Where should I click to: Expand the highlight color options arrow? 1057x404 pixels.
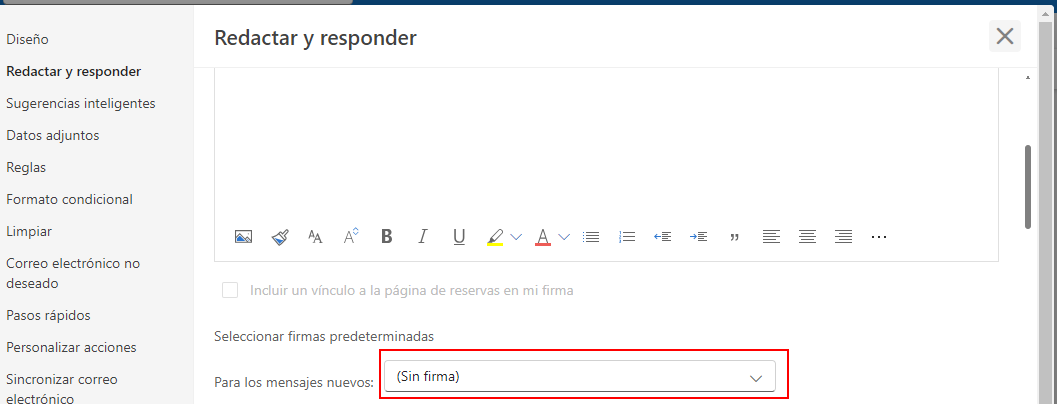coord(516,237)
